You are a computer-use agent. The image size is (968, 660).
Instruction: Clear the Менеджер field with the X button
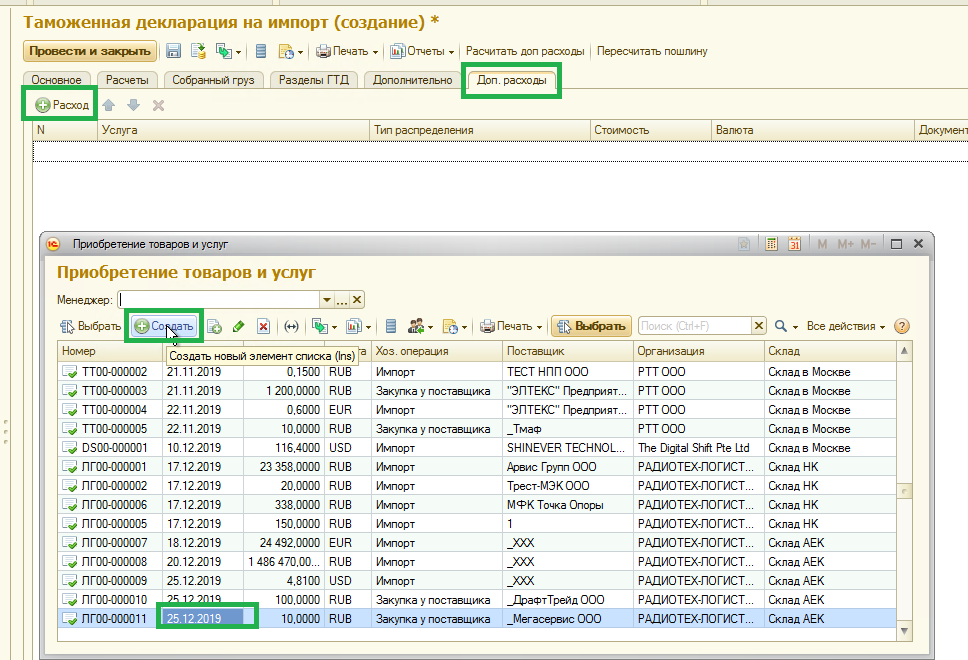[357, 299]
